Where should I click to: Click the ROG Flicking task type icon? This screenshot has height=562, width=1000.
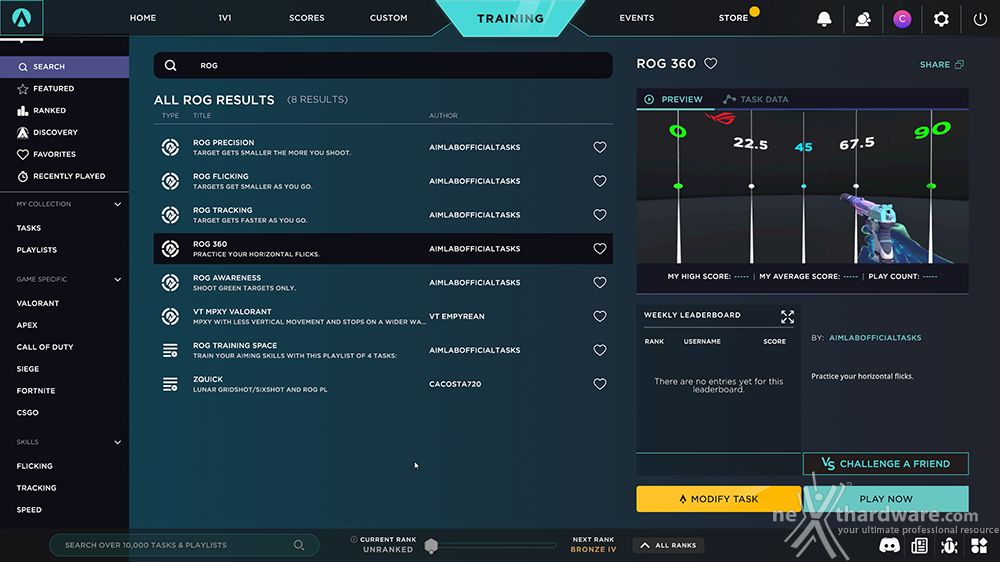click(170, 181)
